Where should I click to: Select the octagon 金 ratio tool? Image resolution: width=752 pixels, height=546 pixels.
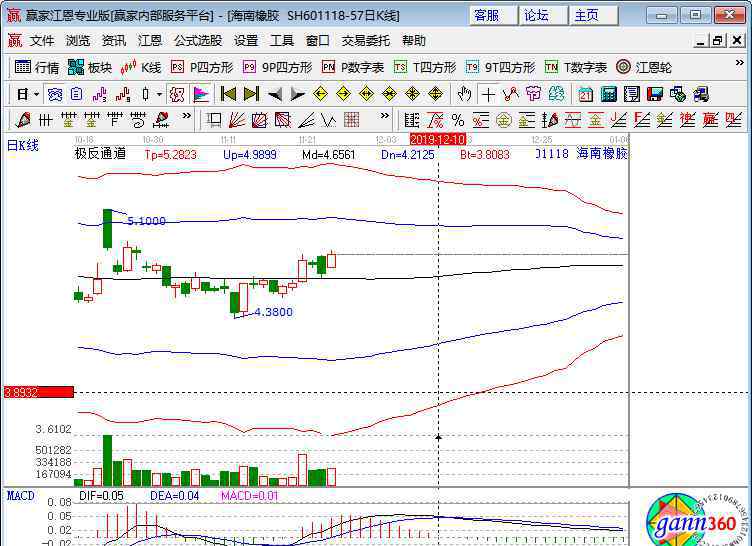[x=504, y=120]
